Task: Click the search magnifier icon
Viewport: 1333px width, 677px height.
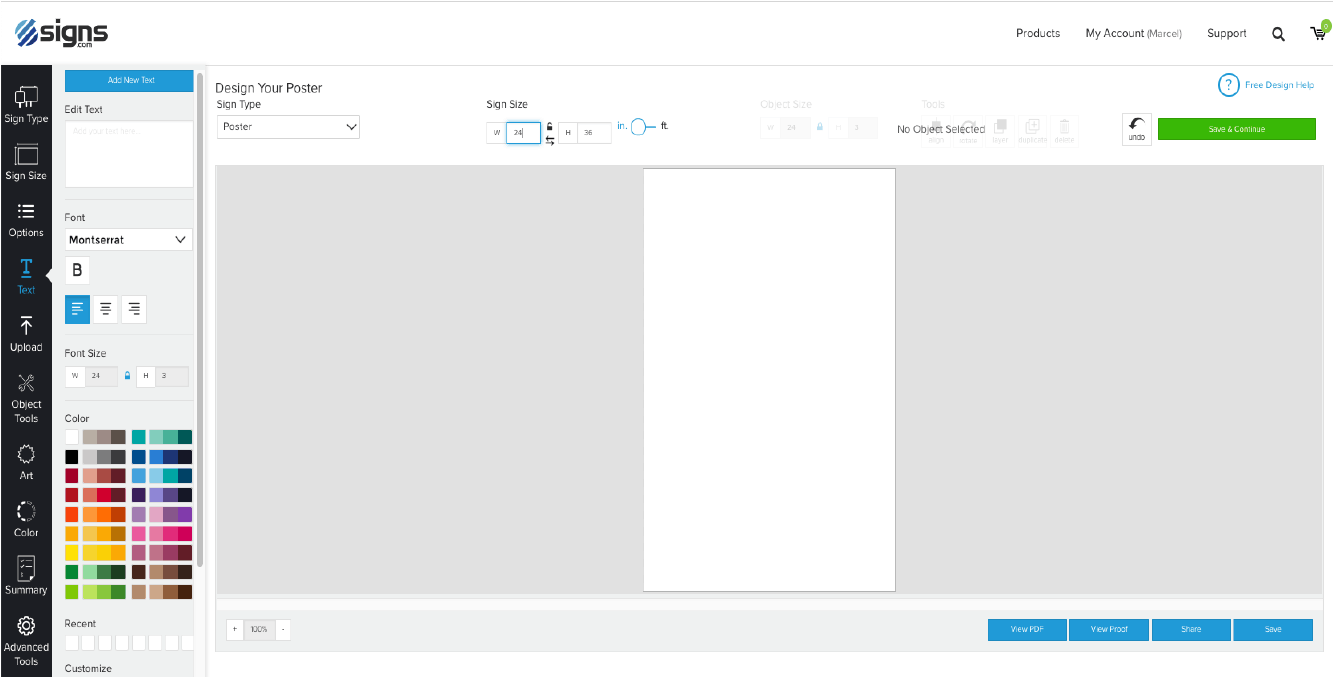Action: coord(1278,34)
